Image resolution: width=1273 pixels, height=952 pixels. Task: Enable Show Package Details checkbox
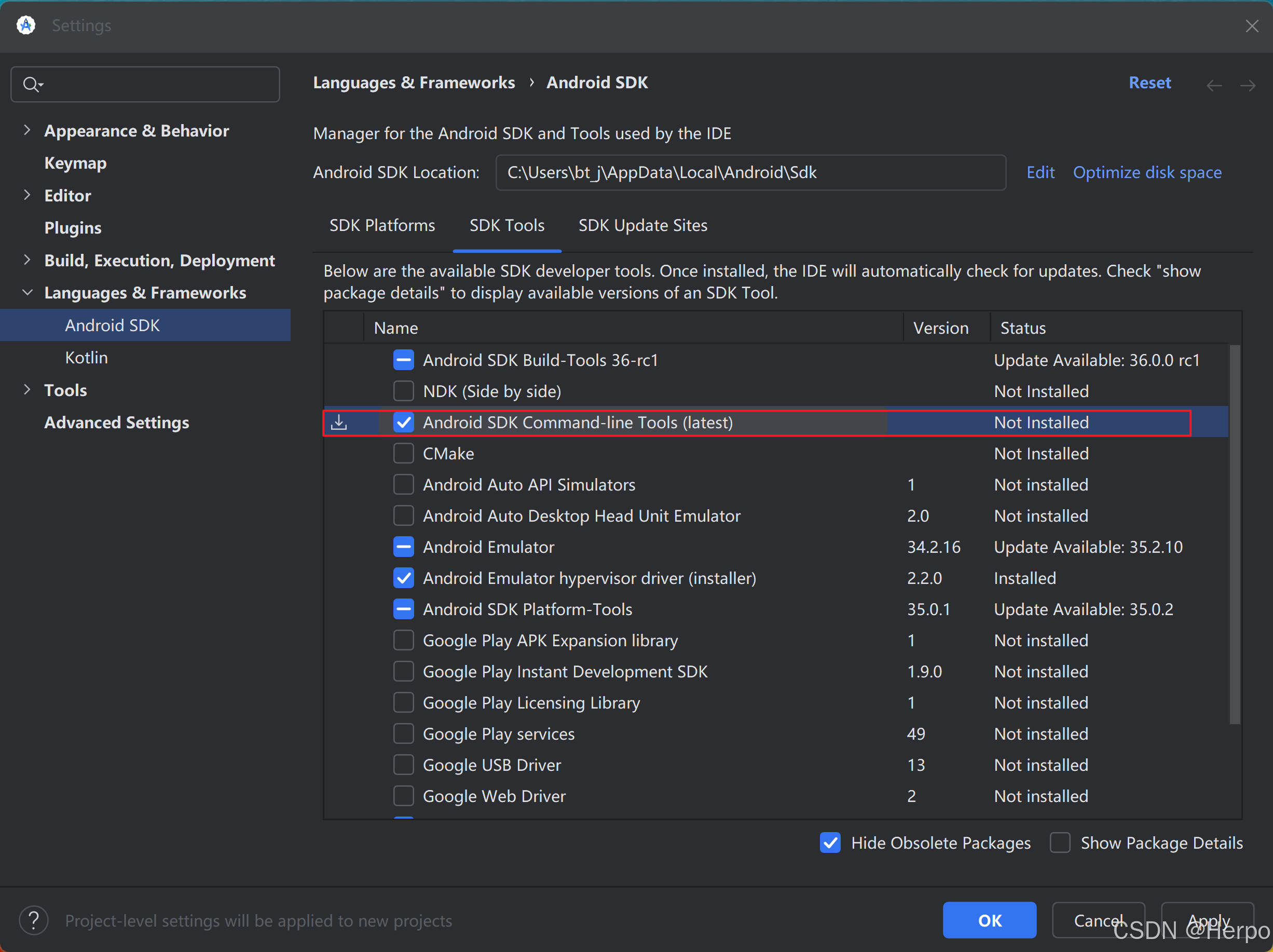click(x=1060, y=842)
